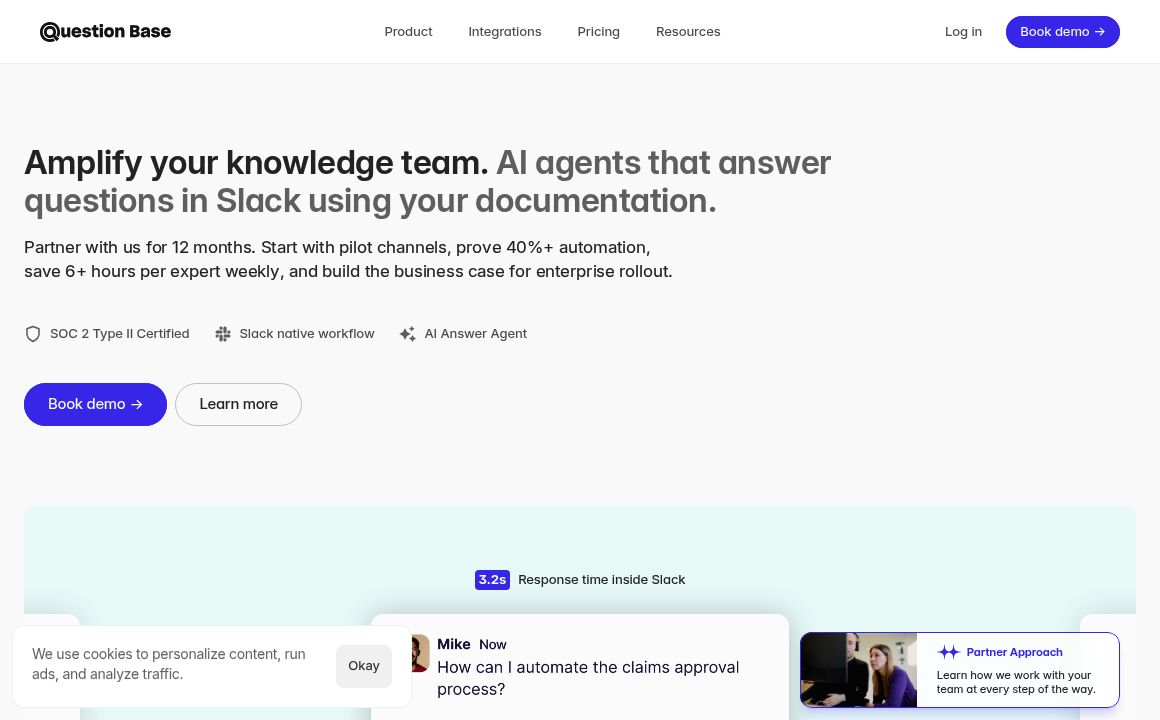Click the SOC 2 shield icon
The width and height of the screenshot is (1160, 720).
point(33,334)
